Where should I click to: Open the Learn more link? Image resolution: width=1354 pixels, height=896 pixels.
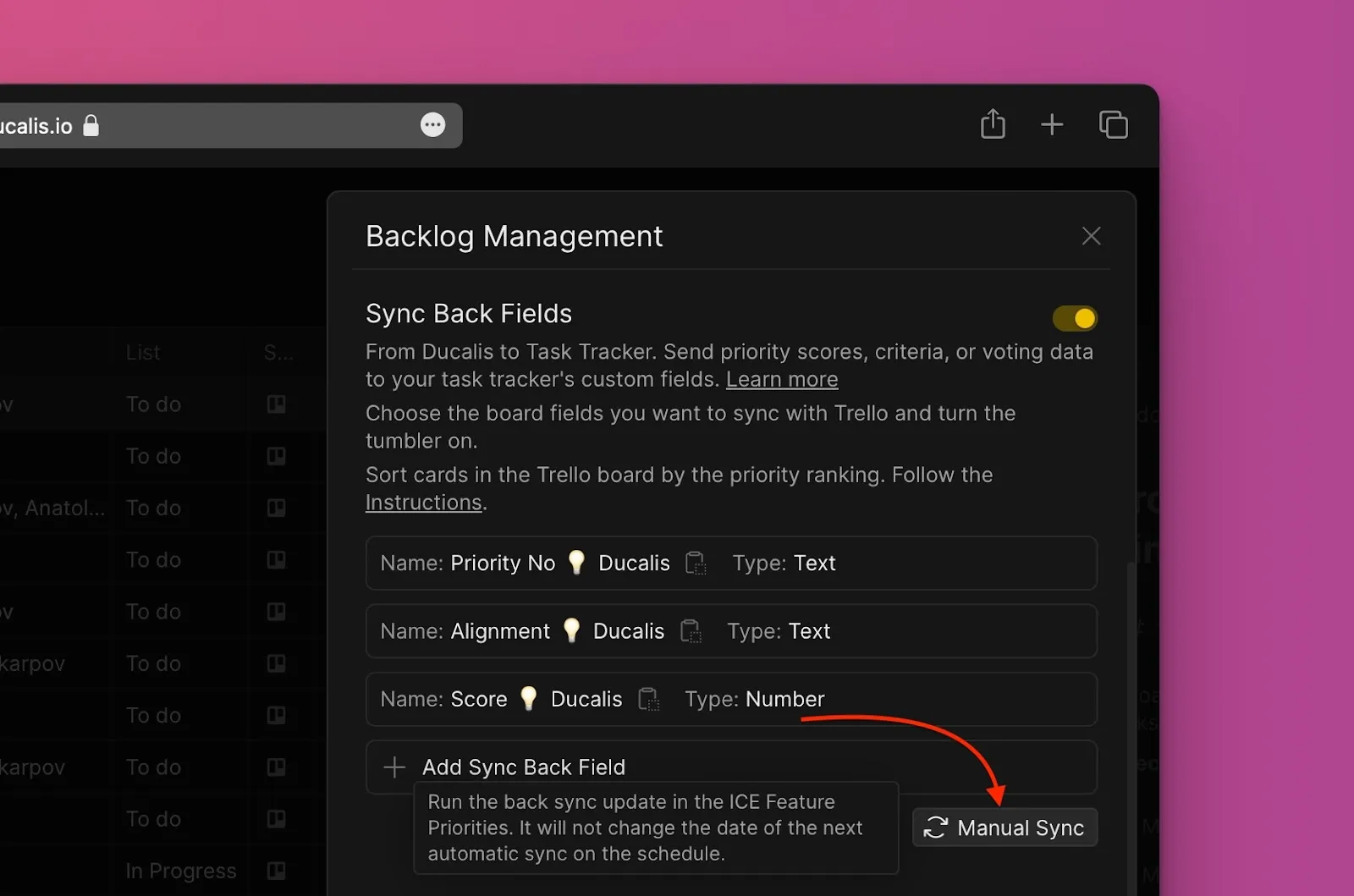click(x=782, y=379)
